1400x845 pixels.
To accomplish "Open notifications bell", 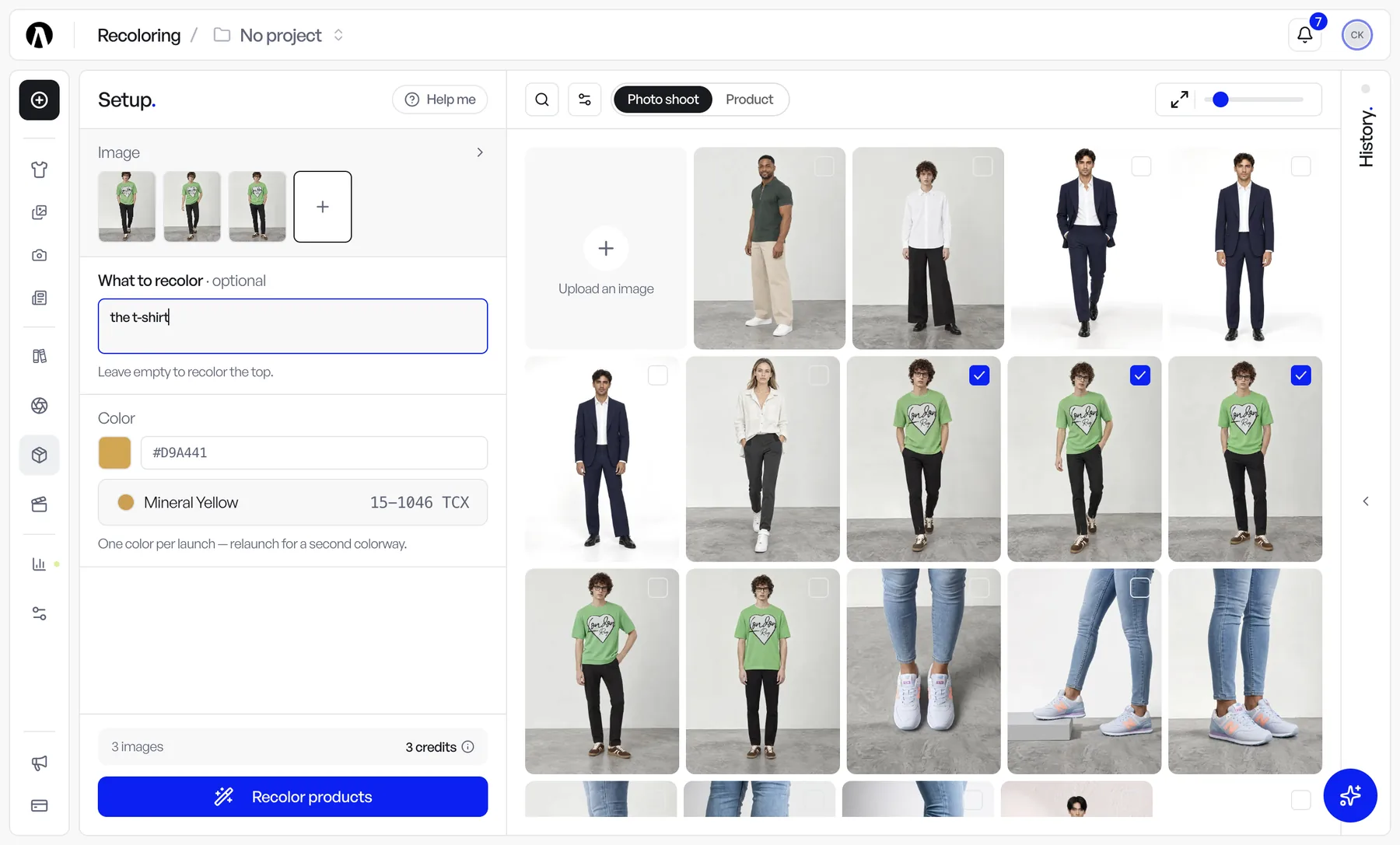I will 1305,35.
